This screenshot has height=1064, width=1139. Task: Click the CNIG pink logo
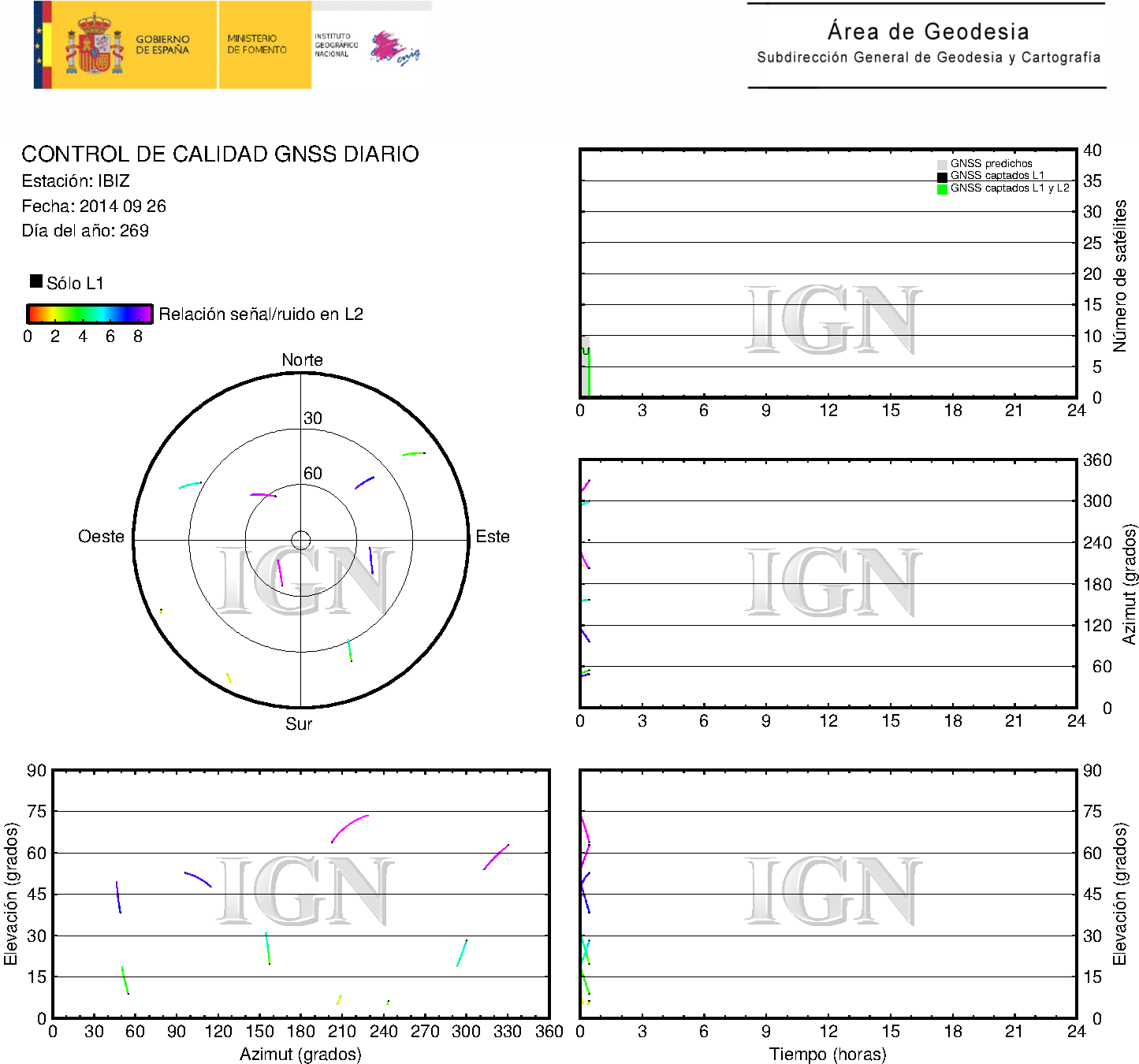(x=394, y=48)
